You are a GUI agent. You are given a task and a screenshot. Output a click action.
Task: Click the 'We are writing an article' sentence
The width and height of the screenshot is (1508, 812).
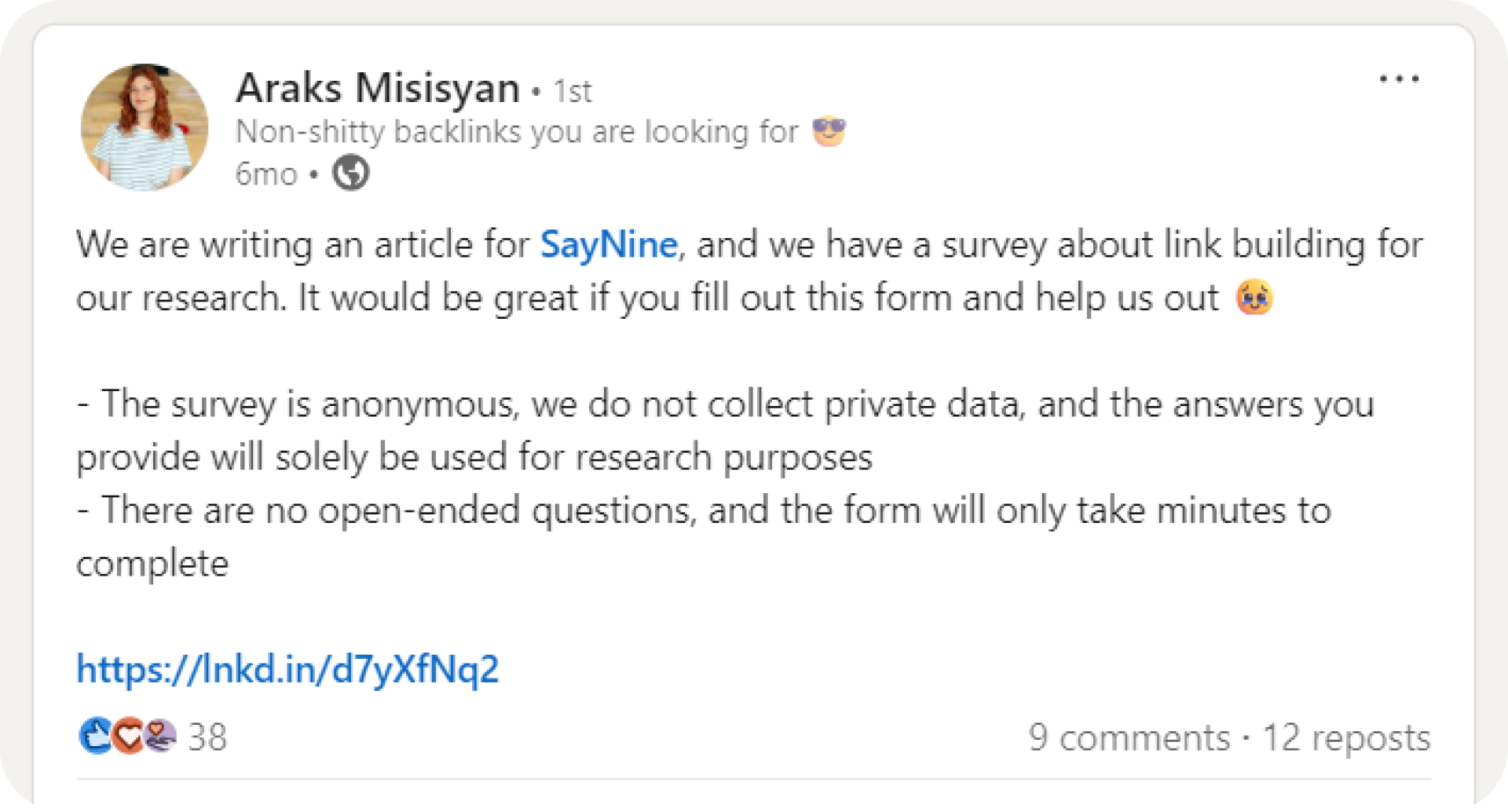[x=749, y=271]
